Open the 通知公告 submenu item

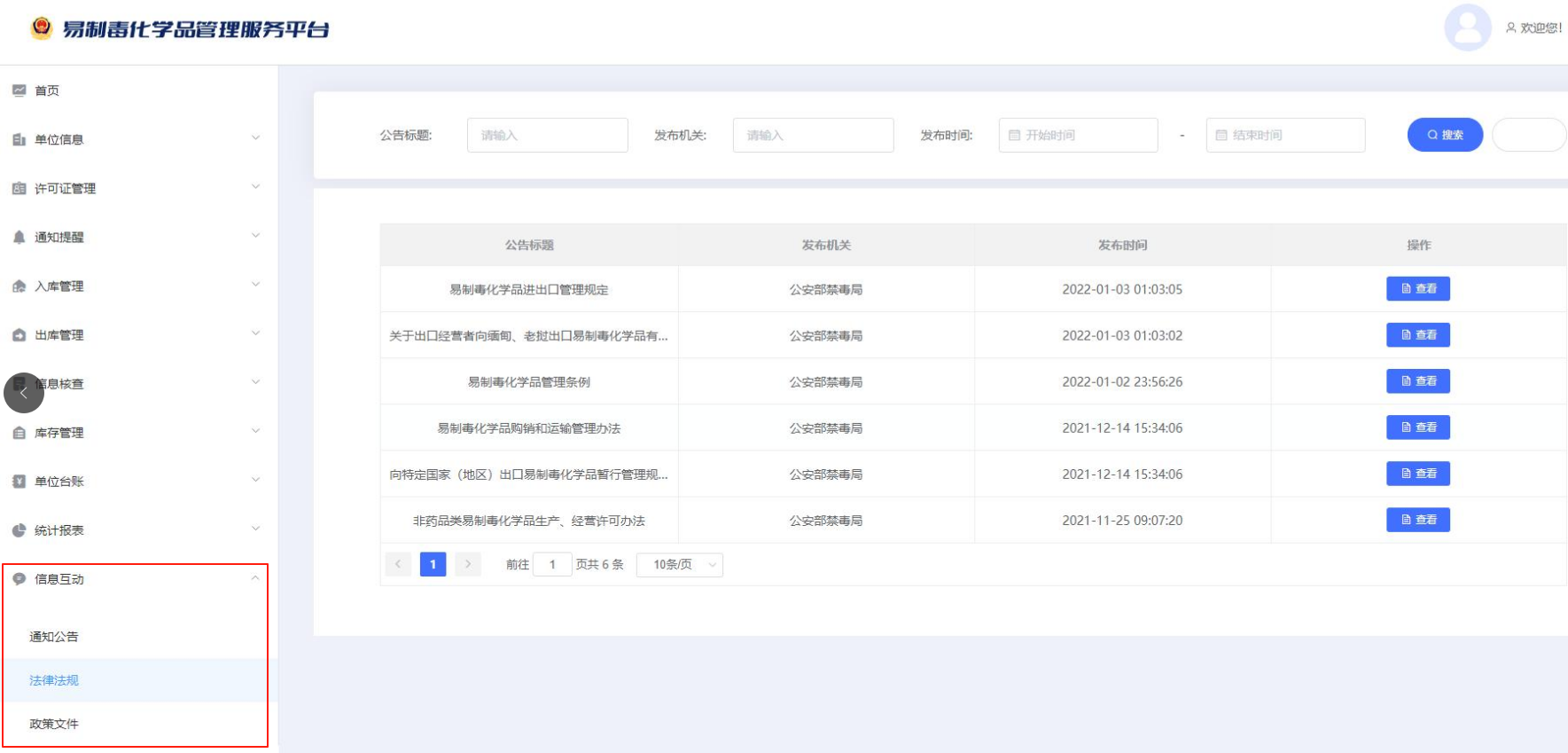click(x=54, y=637)
